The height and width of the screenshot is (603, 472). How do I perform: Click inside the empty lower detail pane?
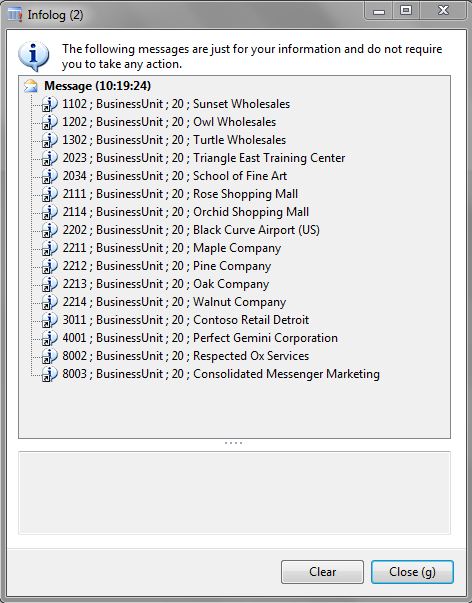tap(234, 493)
